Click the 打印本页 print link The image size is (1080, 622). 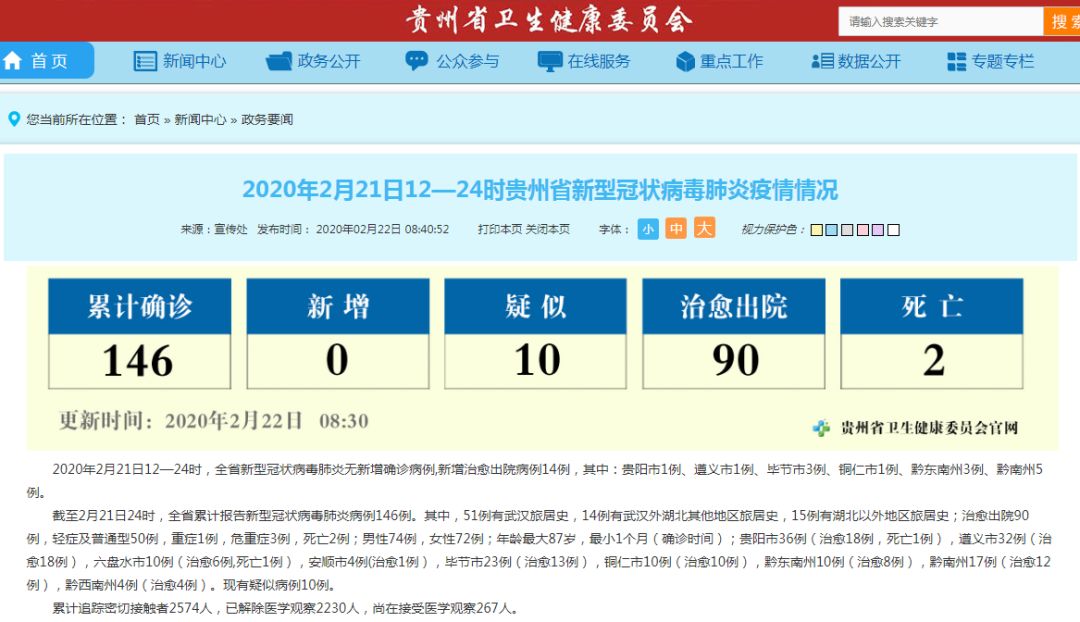tap(500, 229)
